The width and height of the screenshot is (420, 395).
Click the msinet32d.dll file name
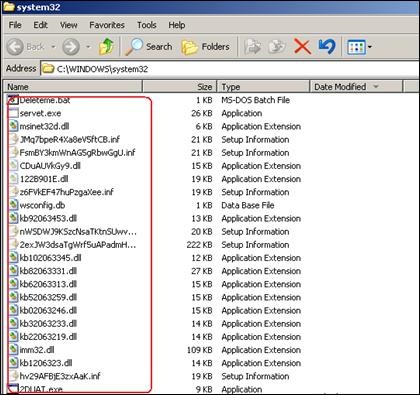tap(44, 126)
